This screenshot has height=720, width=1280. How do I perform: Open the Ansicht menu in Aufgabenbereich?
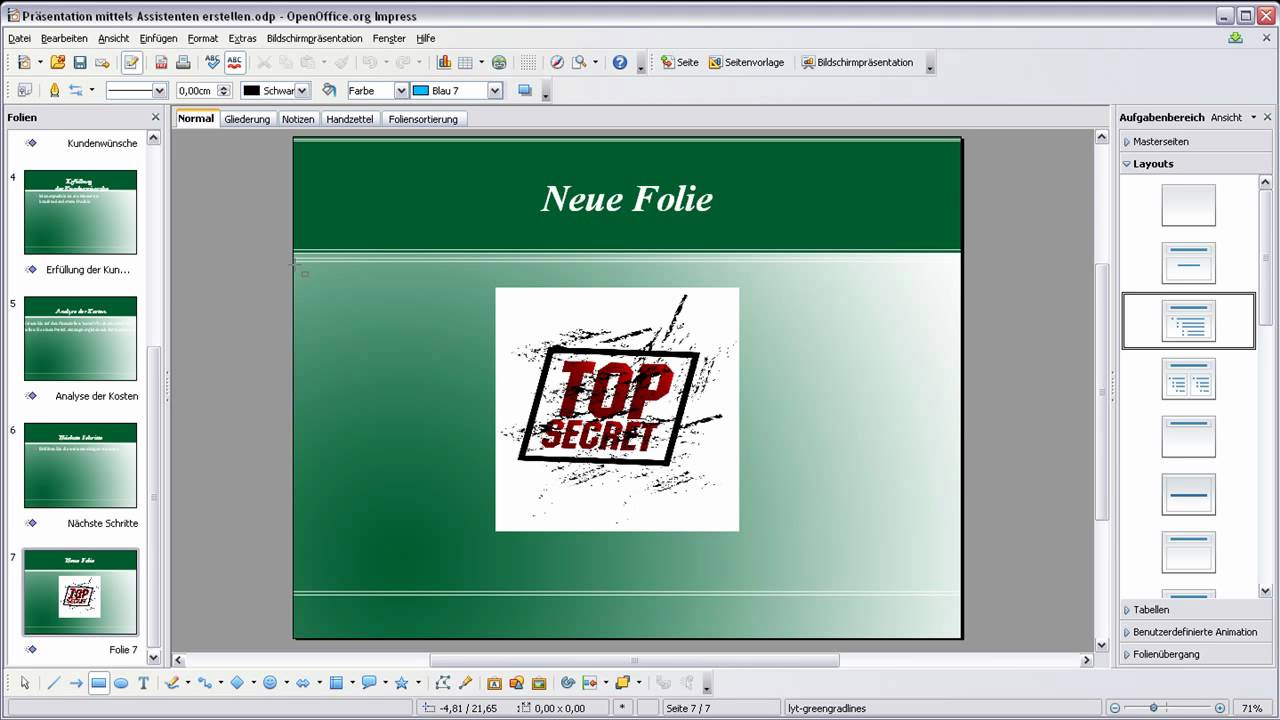pos(1233,117)
